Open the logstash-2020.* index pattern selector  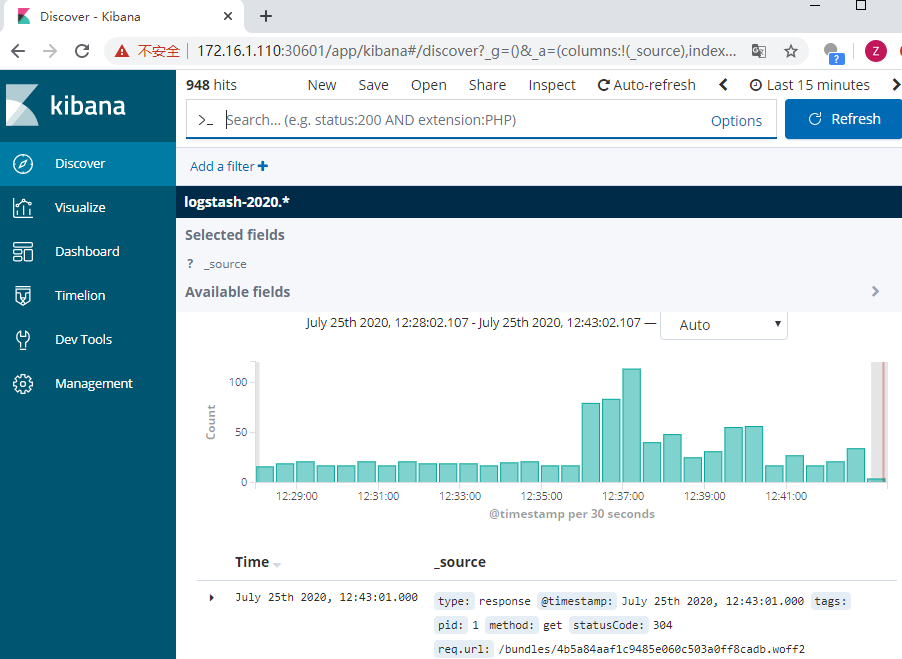236,202
